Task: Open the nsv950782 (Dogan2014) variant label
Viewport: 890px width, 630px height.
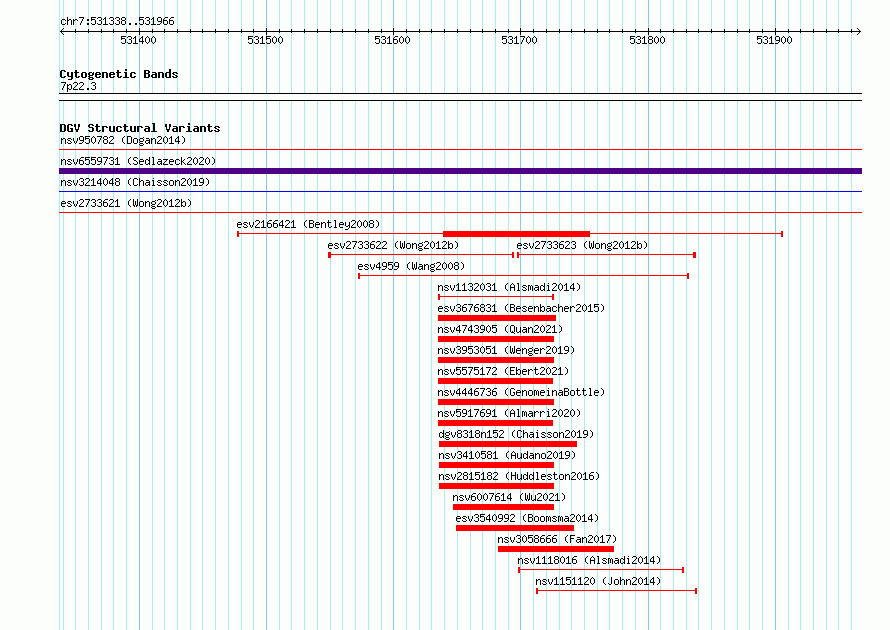Action: pos(123,140)
